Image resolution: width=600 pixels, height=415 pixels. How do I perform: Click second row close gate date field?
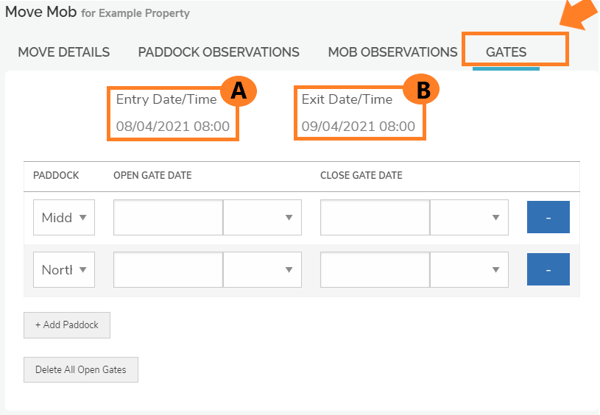tap(375, 269)
